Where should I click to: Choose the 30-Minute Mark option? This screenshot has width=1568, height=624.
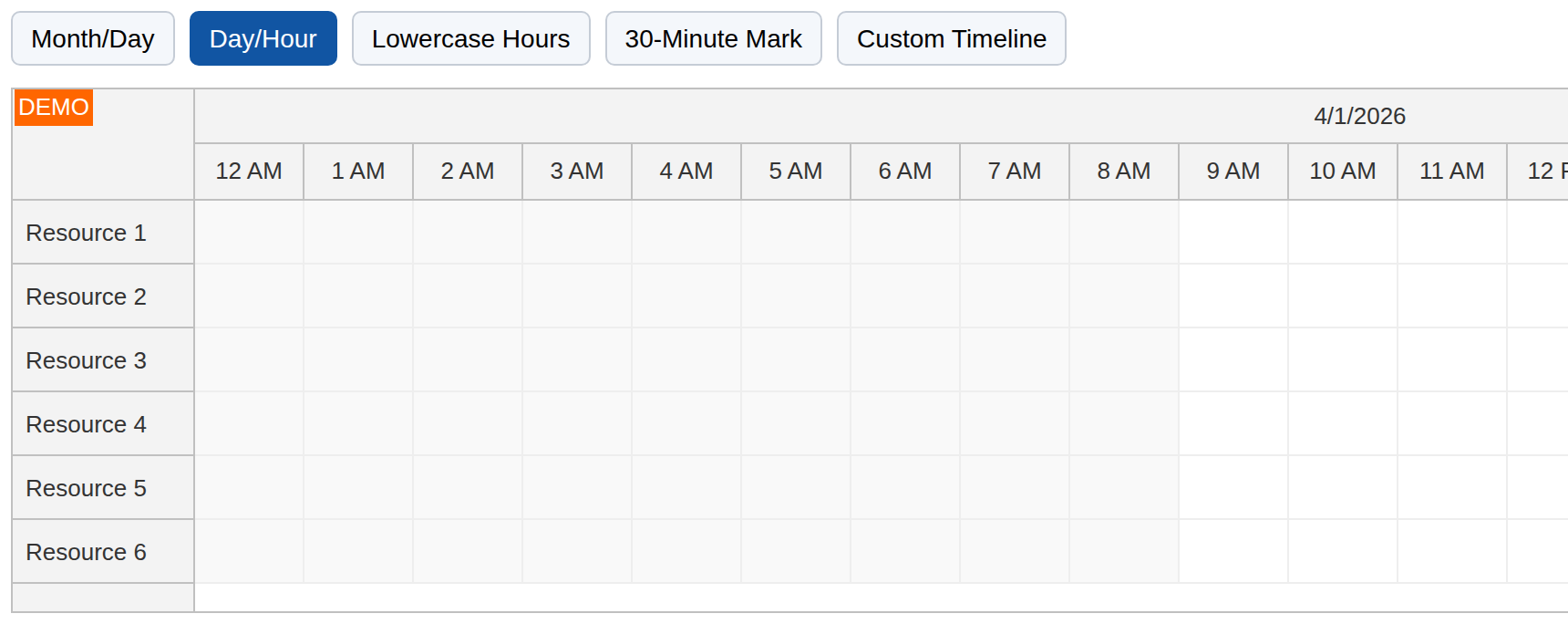pyautogui.click(x=713, y=39)
